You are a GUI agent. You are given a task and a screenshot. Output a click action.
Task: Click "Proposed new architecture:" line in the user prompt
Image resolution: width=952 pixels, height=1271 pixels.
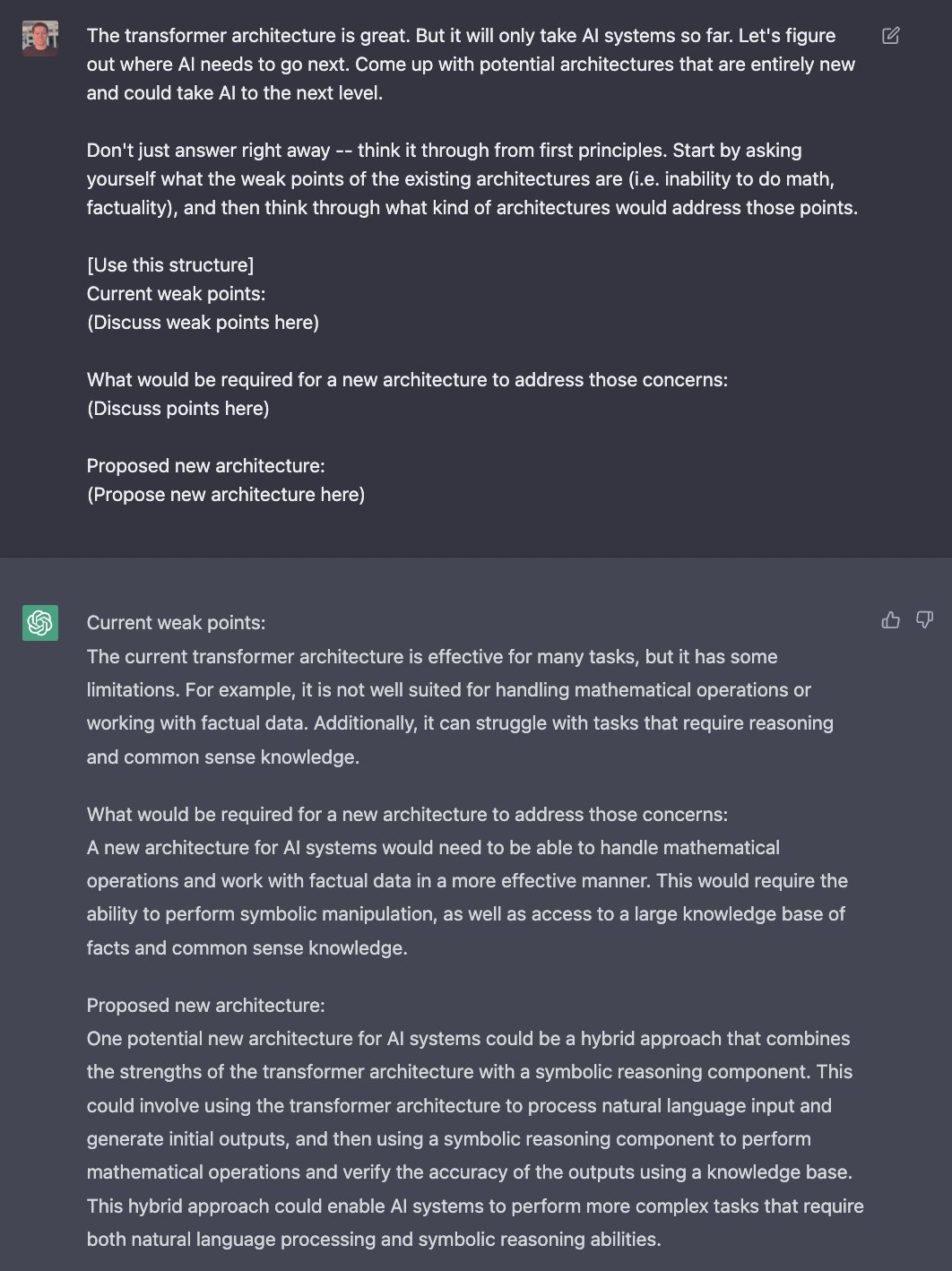(x=205, y=466)
